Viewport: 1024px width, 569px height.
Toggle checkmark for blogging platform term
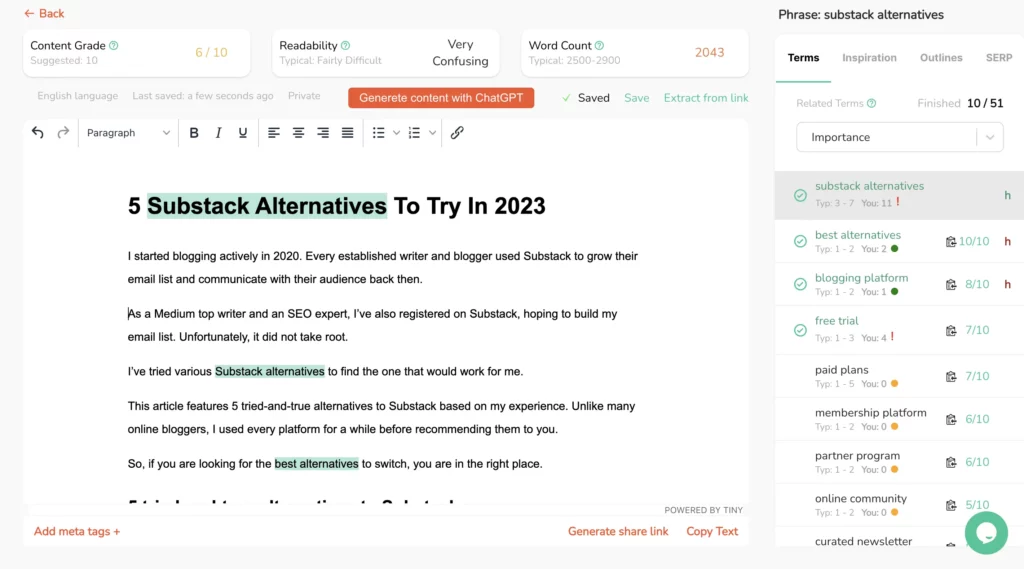click(x=800, y=284)
